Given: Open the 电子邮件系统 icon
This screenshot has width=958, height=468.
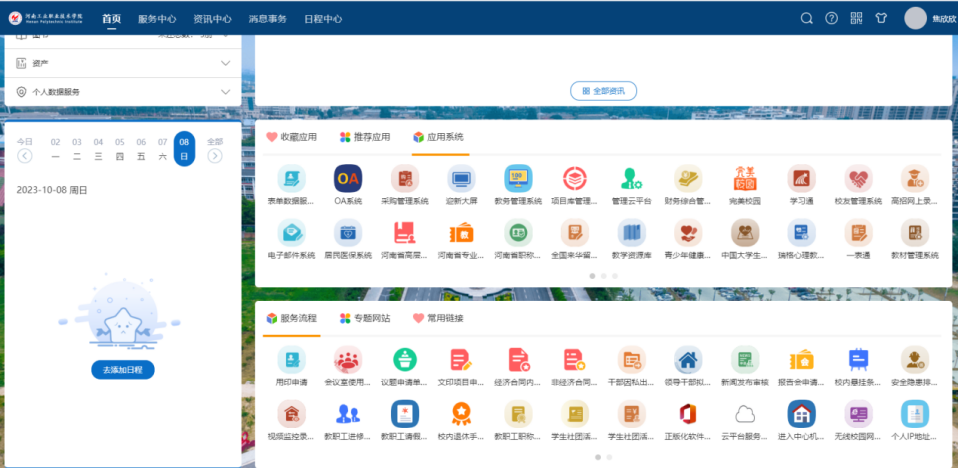Looking at the screenshot, I should coord(291,233).
